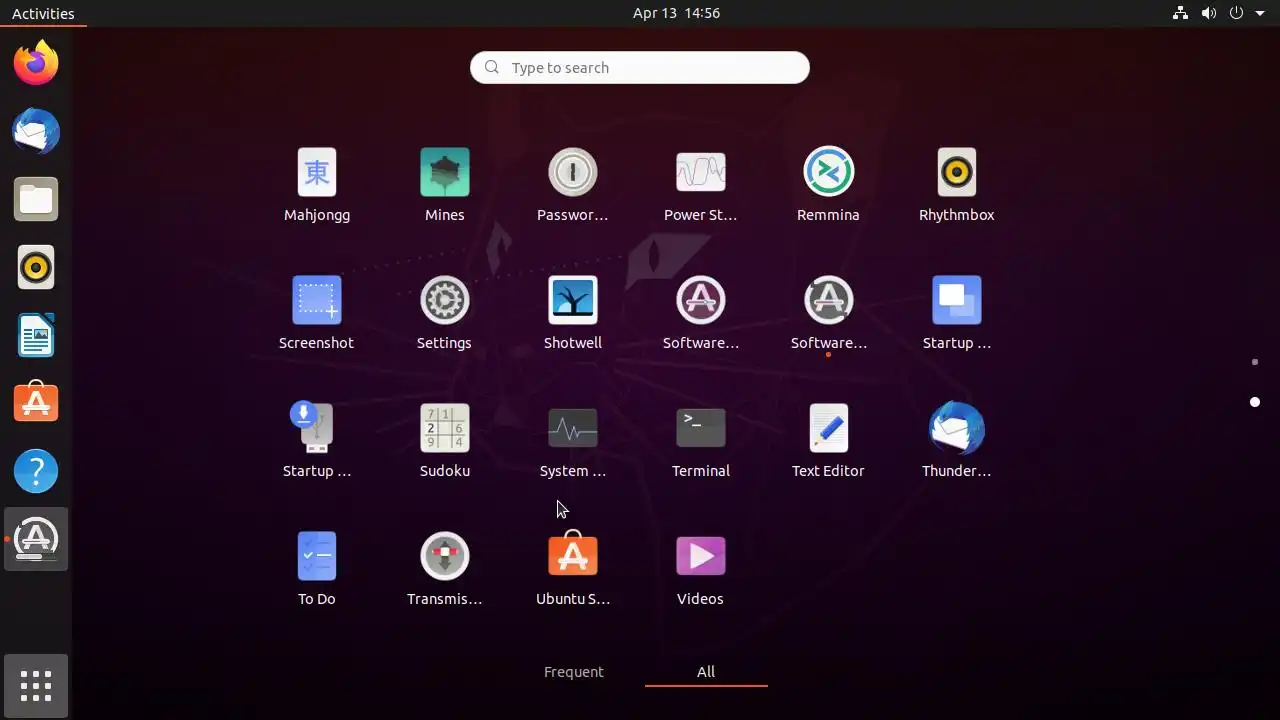Open Passwords and Keys app
Viewport: 1280px width, 720px height.
[x=573, y=185]
